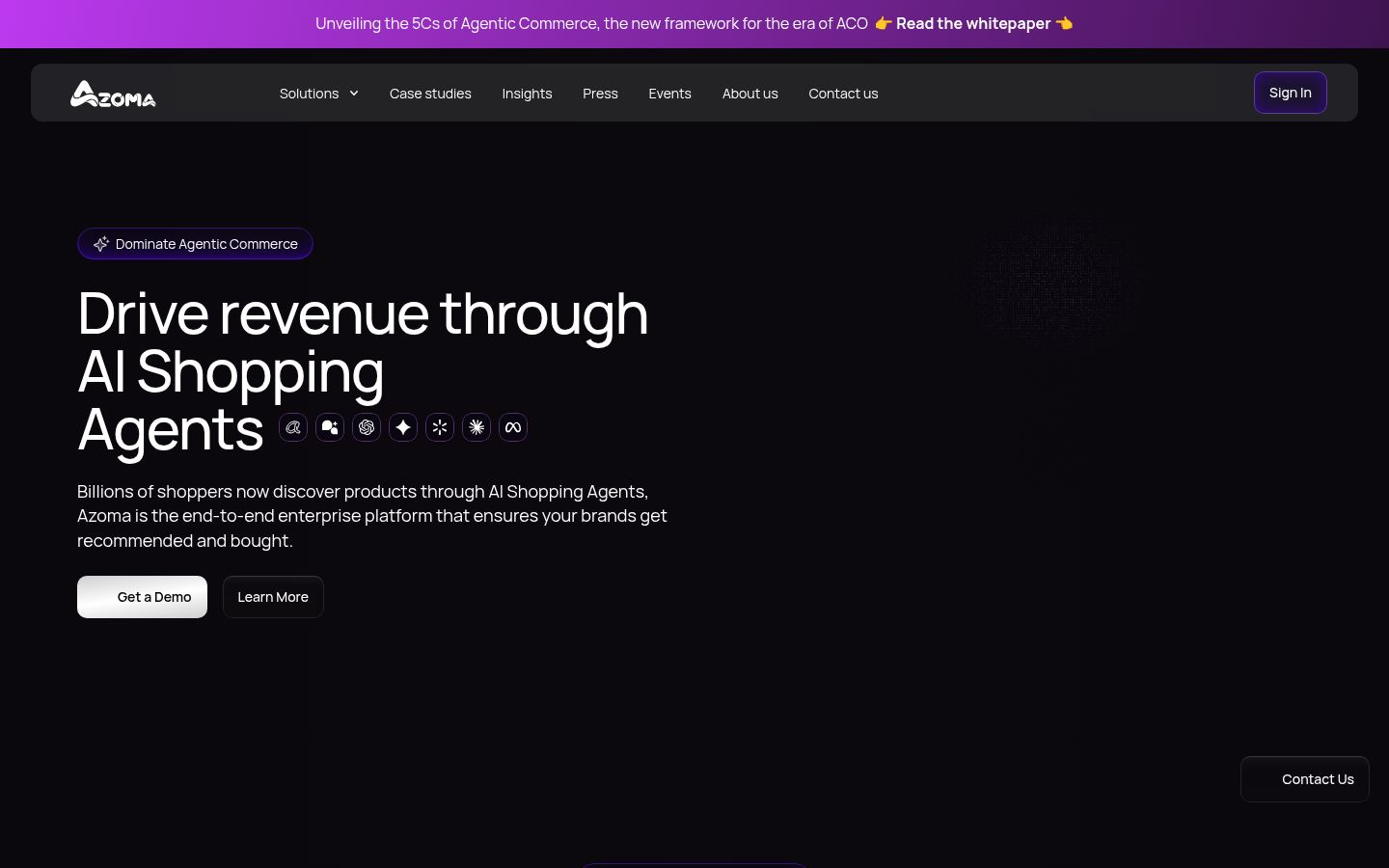
Task: Click the Get a Demo button
Action: click(x=142, y=597)
